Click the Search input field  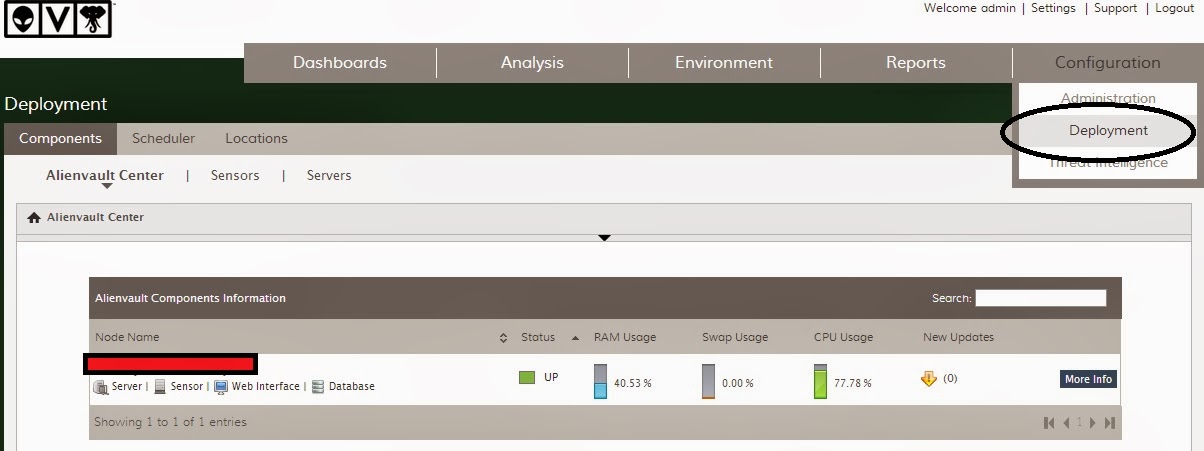pos(1040,298)
